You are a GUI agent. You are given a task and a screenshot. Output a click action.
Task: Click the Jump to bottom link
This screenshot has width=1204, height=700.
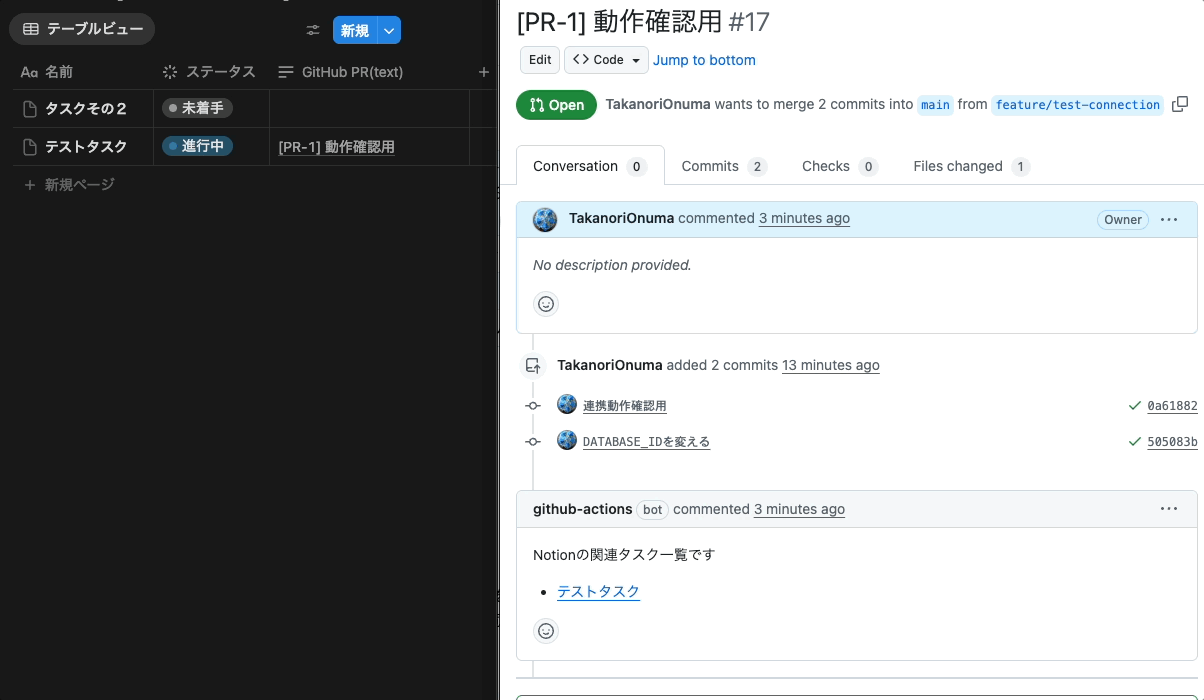704,60
